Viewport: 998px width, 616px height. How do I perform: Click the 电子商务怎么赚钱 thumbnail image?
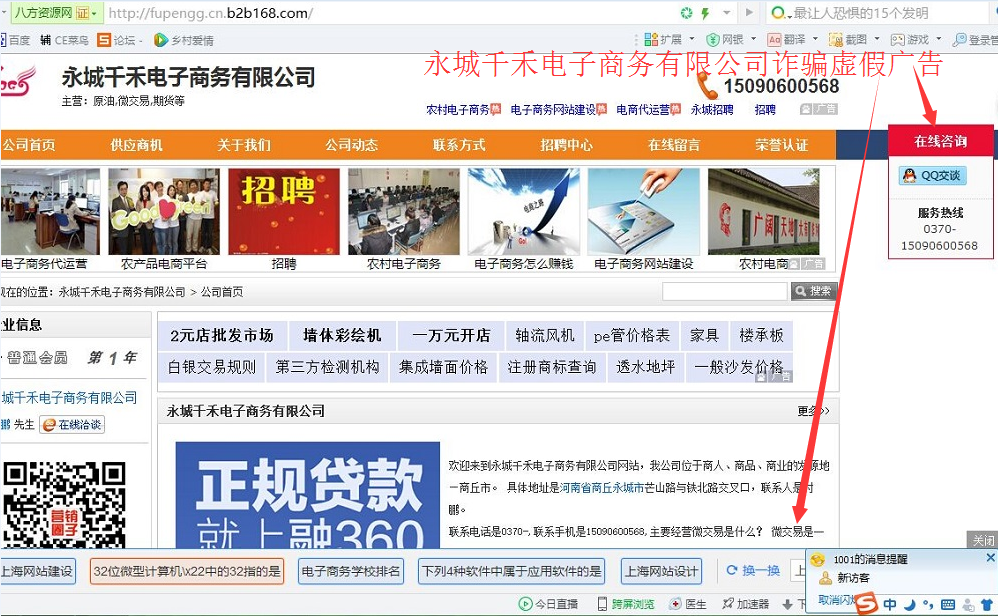click(523, 211)
